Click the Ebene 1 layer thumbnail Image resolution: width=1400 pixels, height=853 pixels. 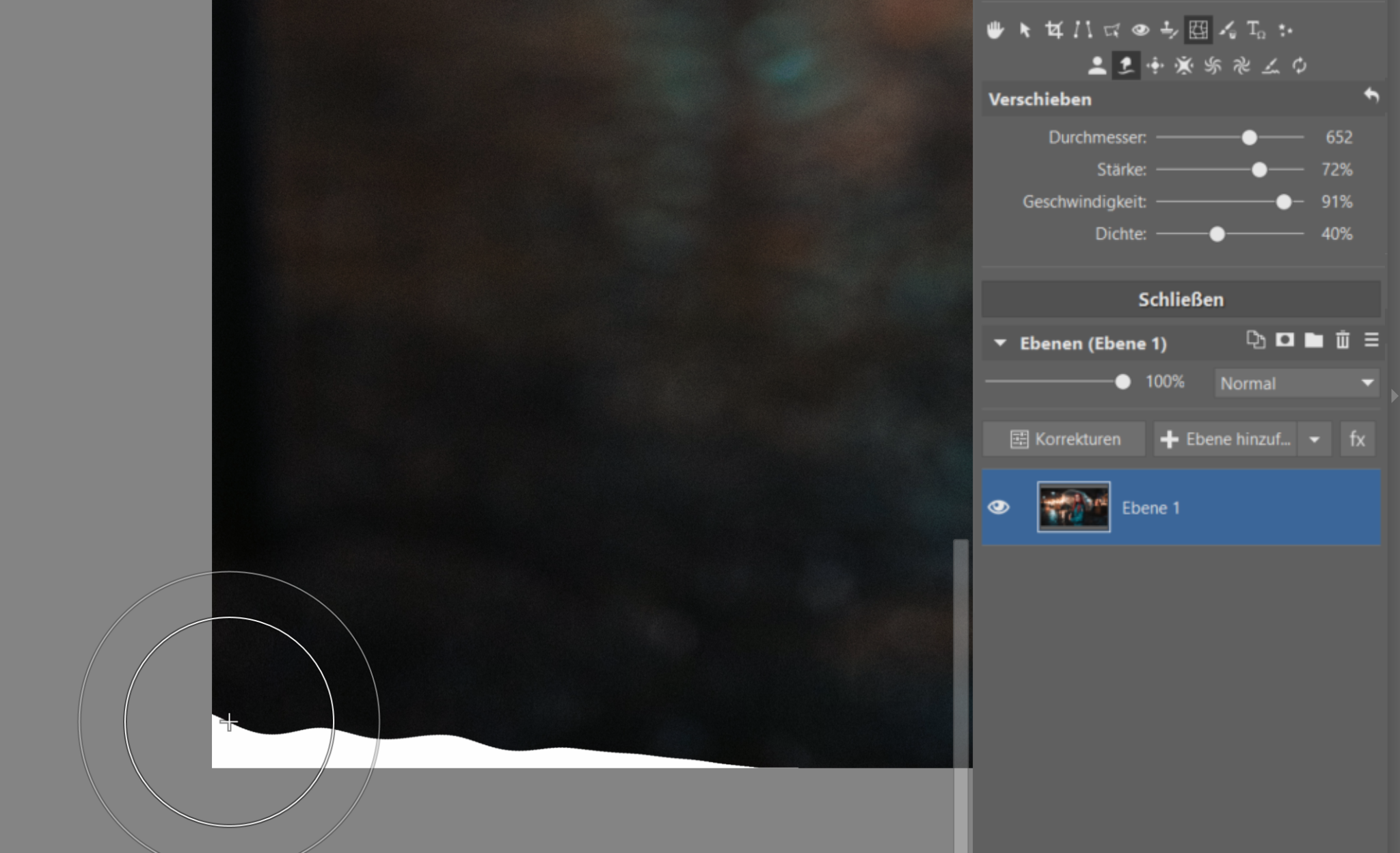point(1073,507)
